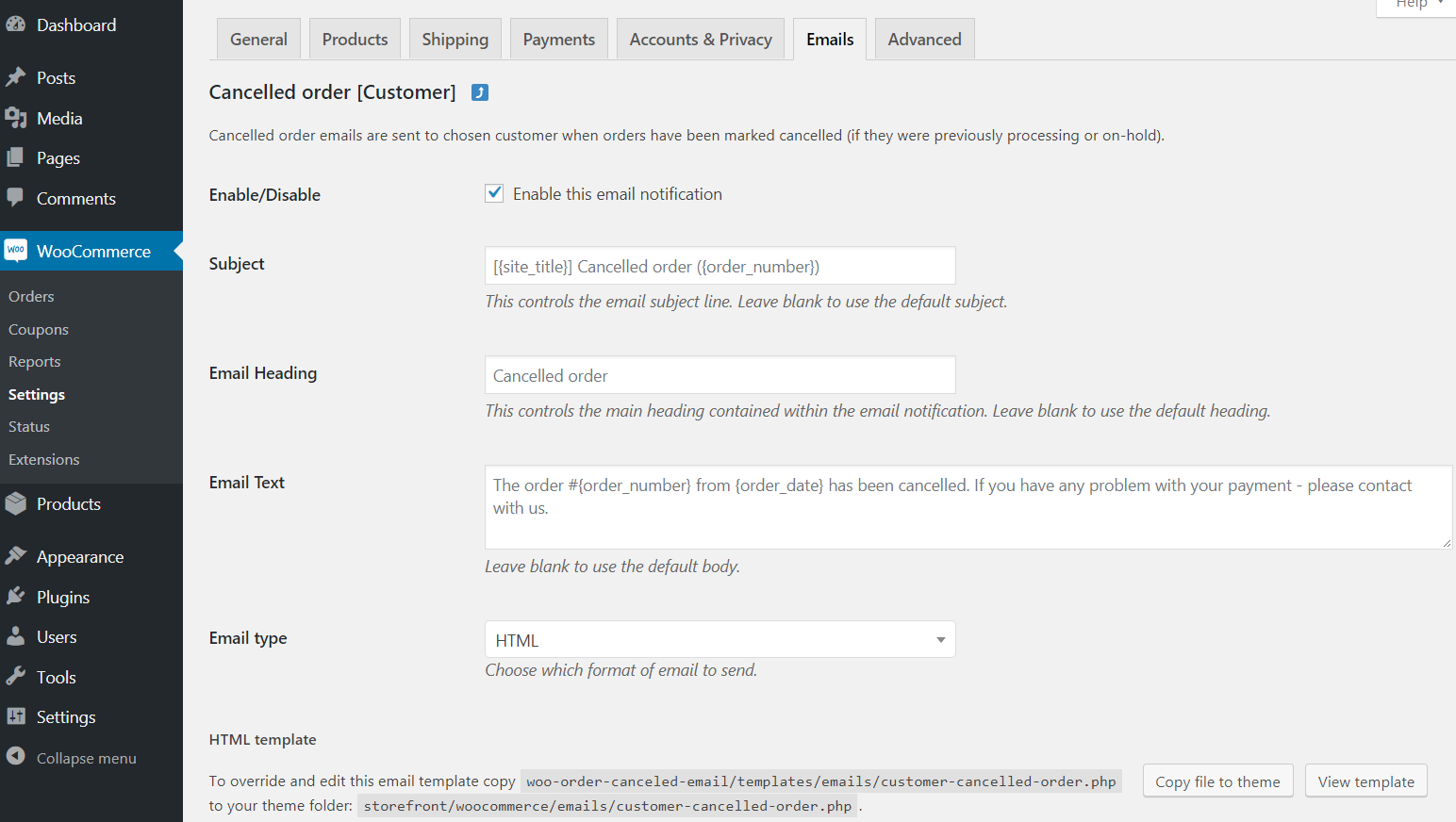
Task: Click Copy file to theme button
Action: coord(1217,781)
